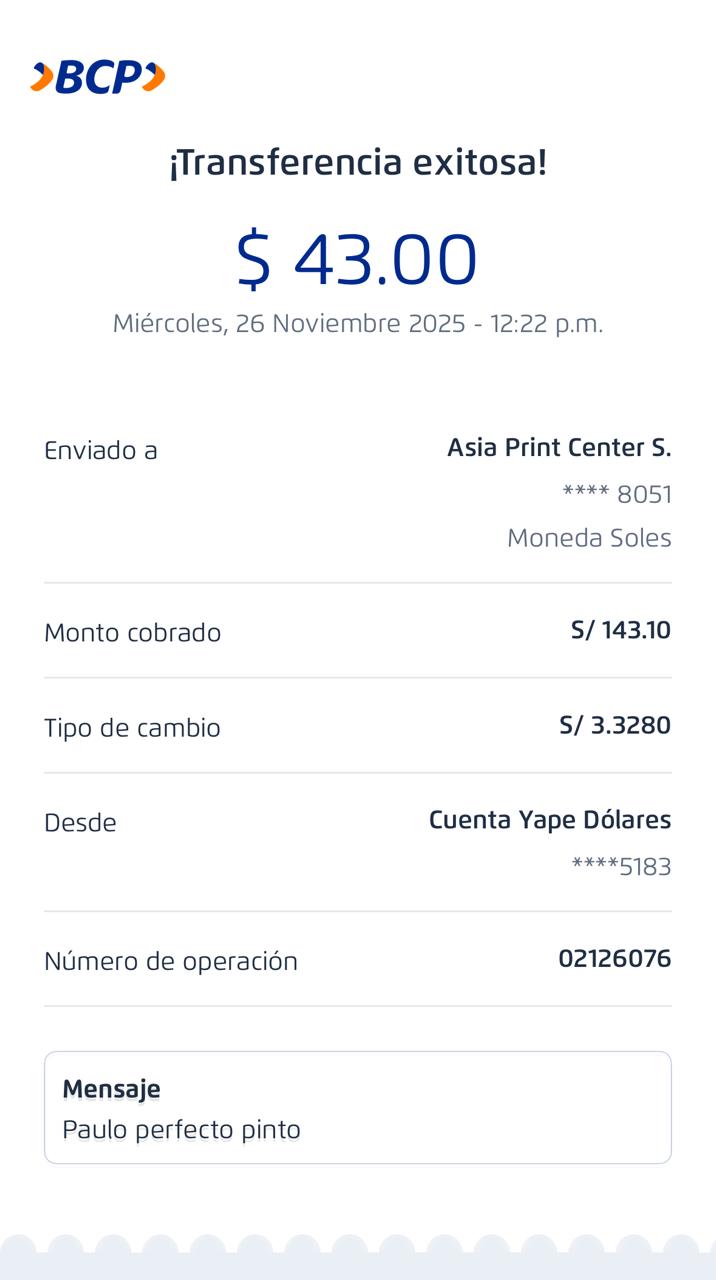Click the Moneda Soles text

click(x=589, y=538)
